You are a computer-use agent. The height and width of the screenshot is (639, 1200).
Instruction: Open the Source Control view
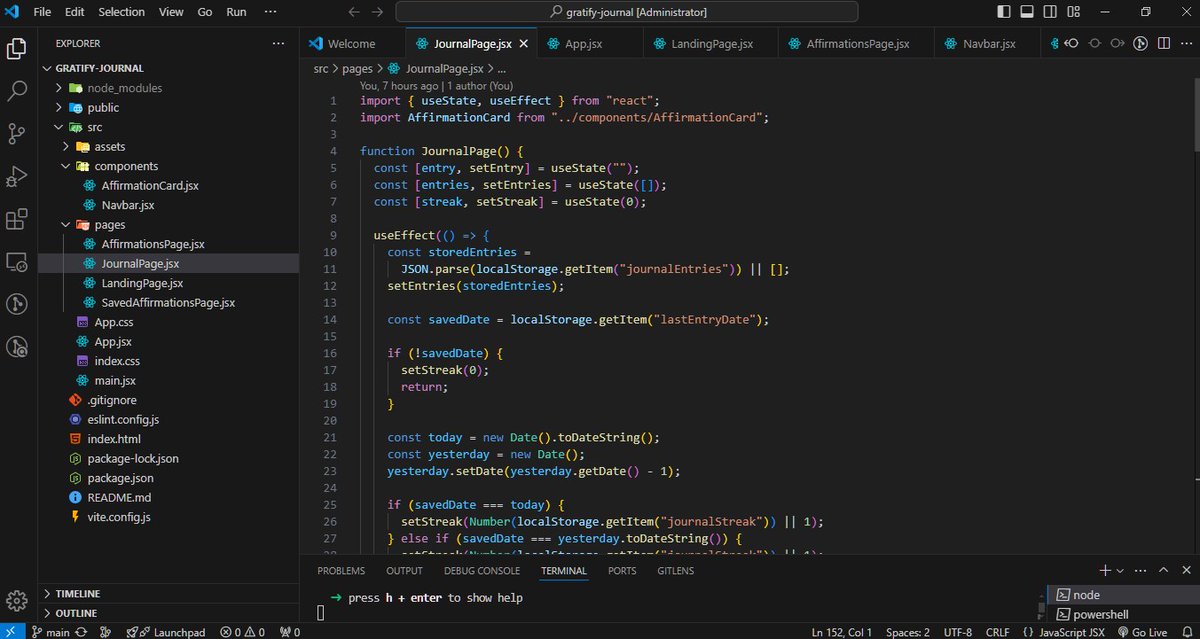[17, 134]
